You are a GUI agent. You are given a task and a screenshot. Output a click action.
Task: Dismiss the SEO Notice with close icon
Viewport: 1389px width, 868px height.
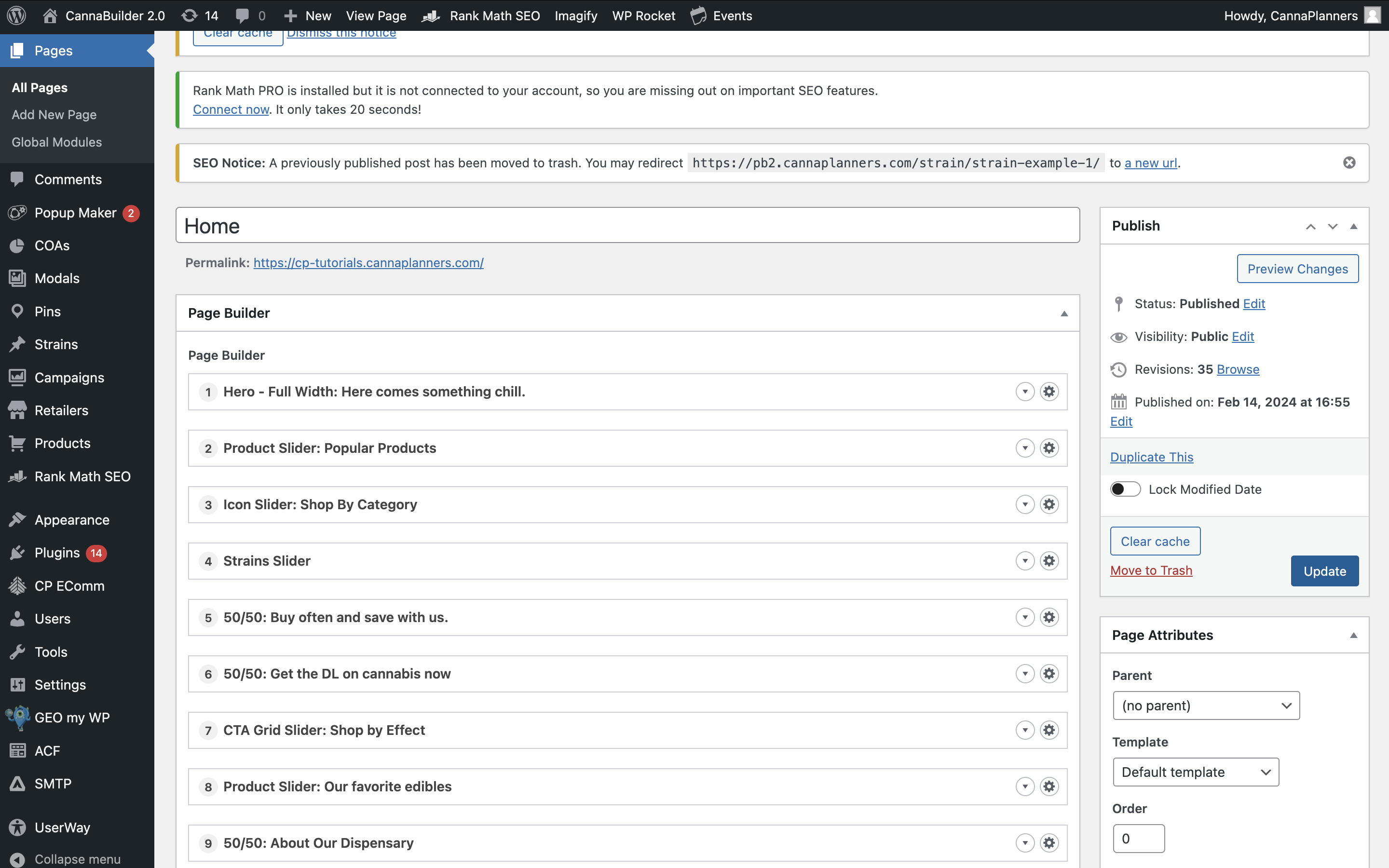[1349, 163]
